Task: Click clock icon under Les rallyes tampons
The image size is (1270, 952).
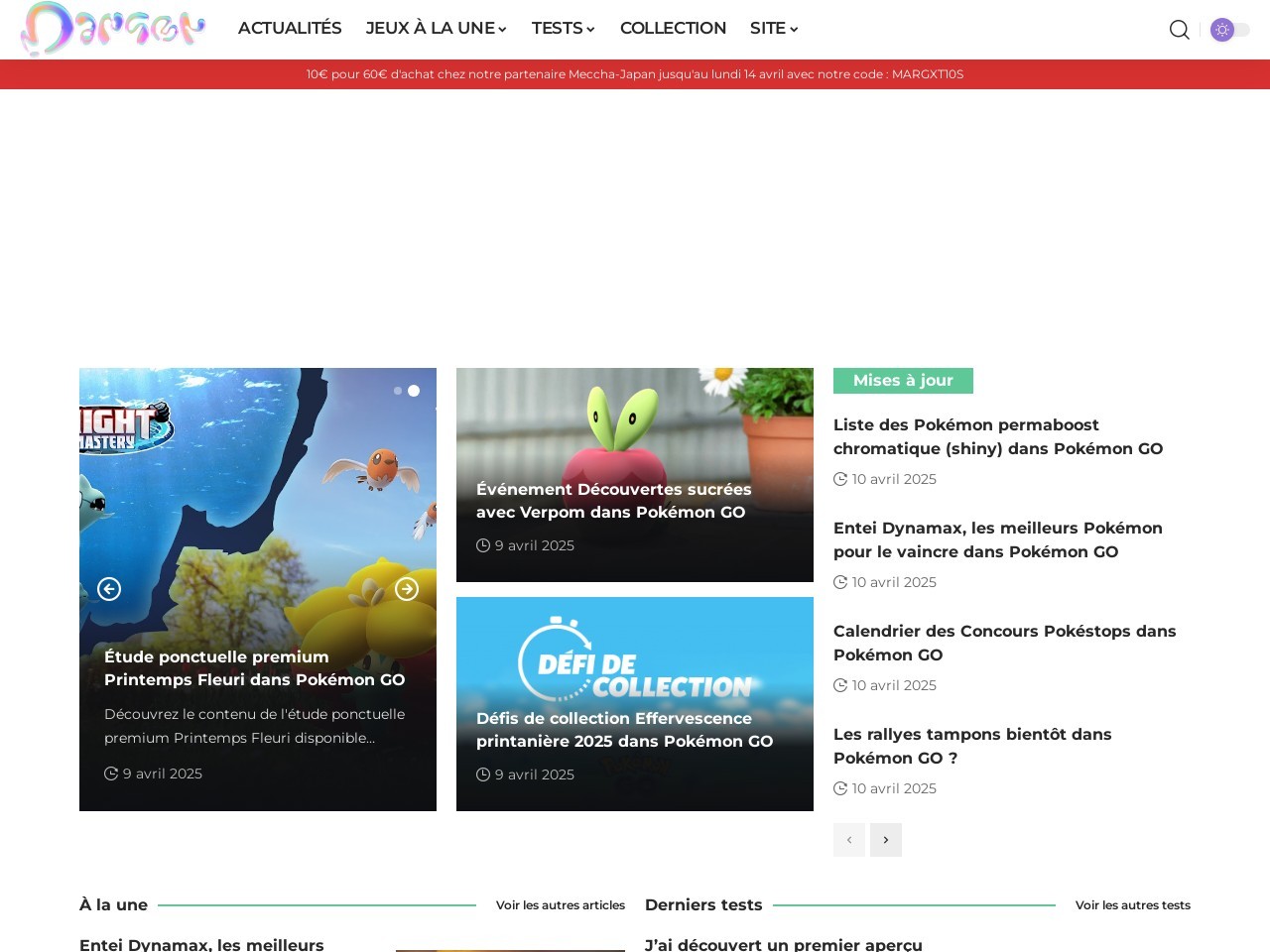Action: 840,788
